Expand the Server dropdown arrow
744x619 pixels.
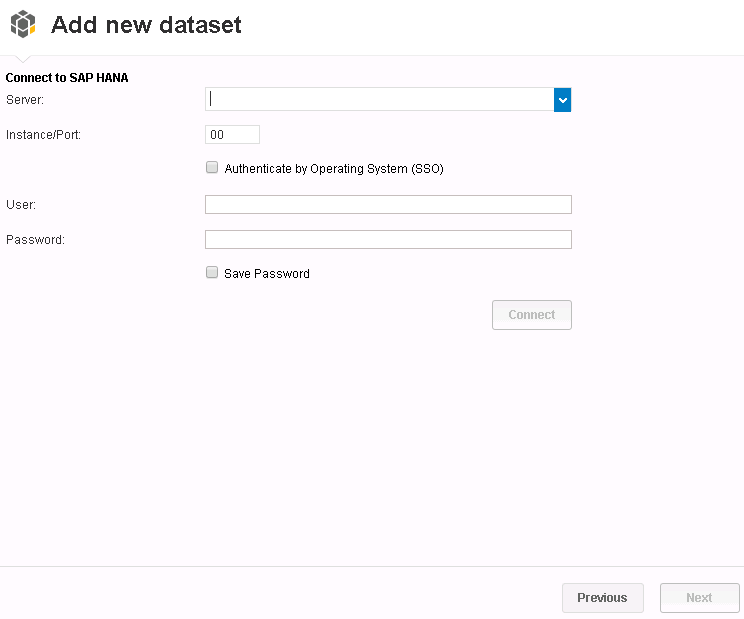click(x=562, y=100)
